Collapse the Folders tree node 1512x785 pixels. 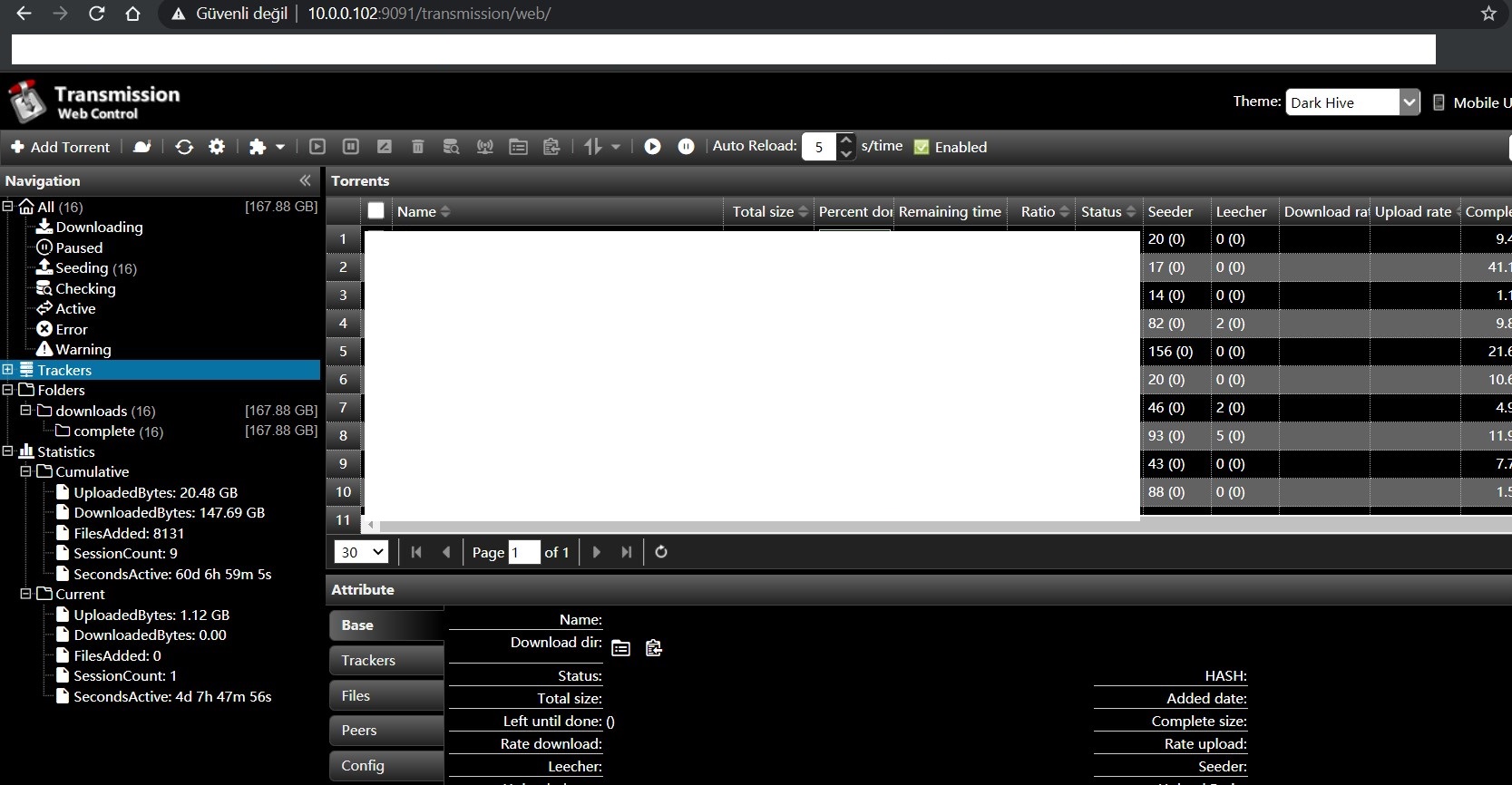[8, 390]
